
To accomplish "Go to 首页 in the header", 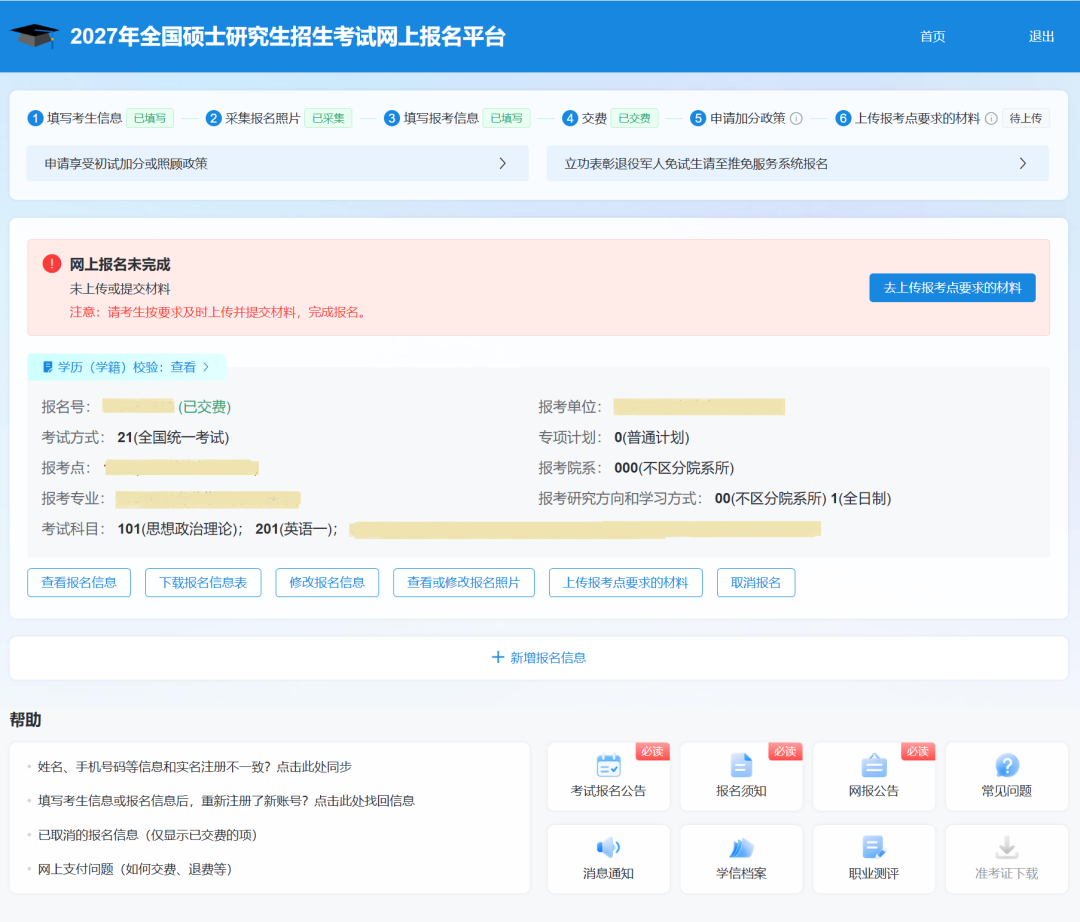I will pos(933,36).
